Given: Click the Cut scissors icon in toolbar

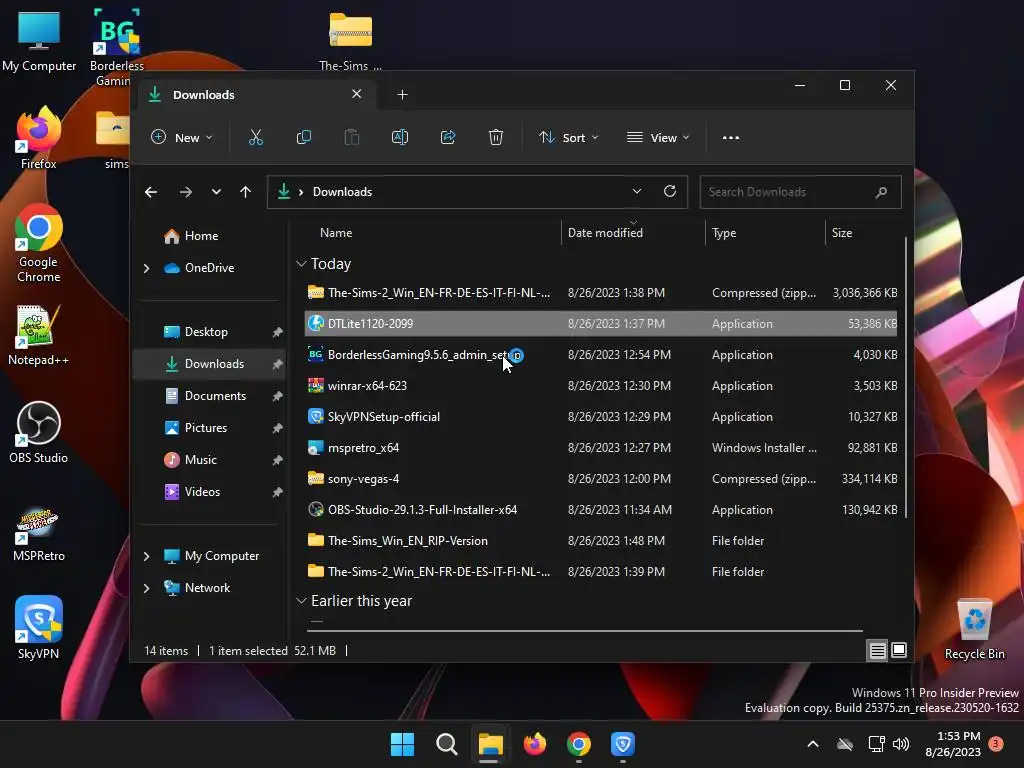Looking at the screenshot, I should tap(255, 137).
